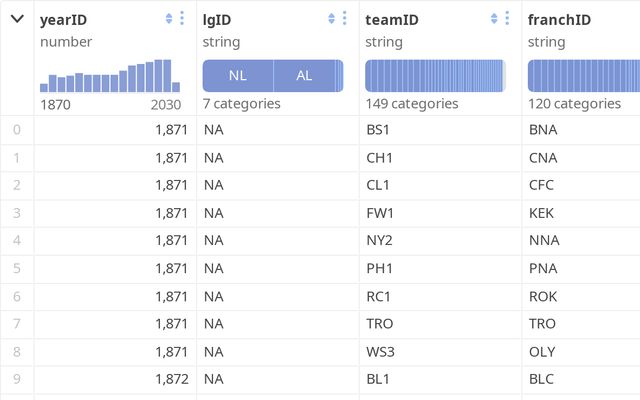Click the franchID category distribution bar
640x400 pixels.
coord(584,76)
